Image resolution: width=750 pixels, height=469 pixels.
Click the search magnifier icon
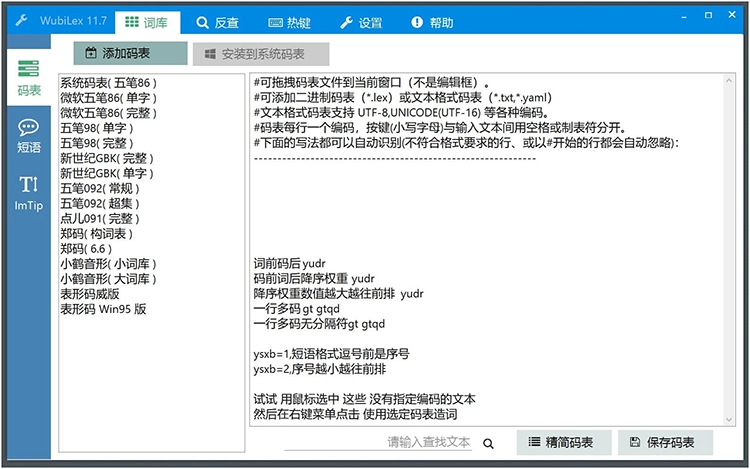(489, 443)
